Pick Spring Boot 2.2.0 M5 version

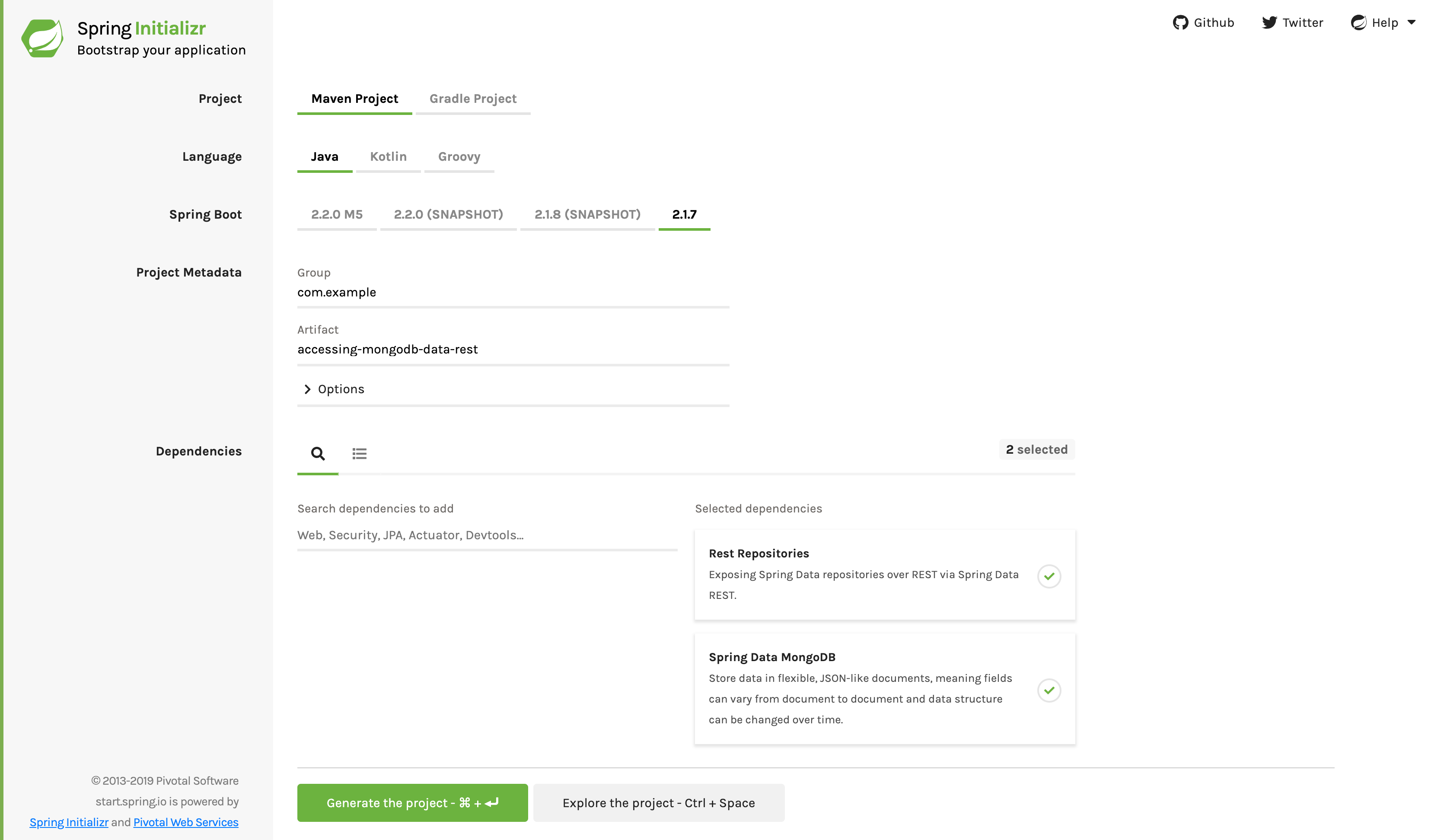click(337, 215)
